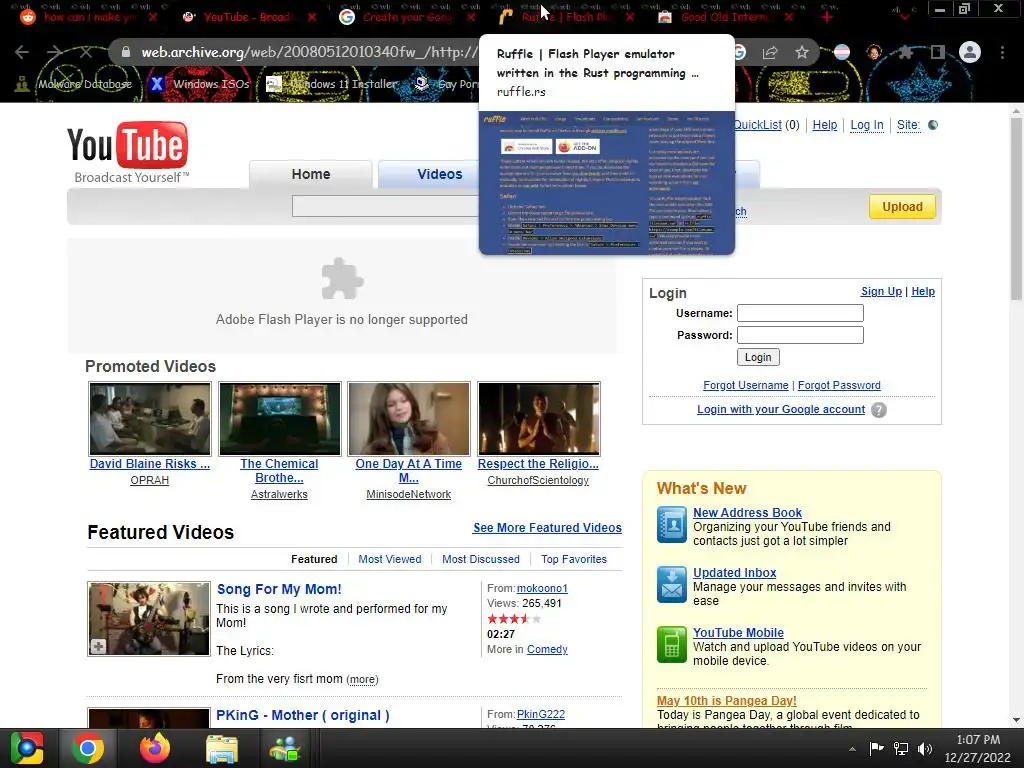Click the Log In header link
1024x768 pixels.
(x=867, y=125)
